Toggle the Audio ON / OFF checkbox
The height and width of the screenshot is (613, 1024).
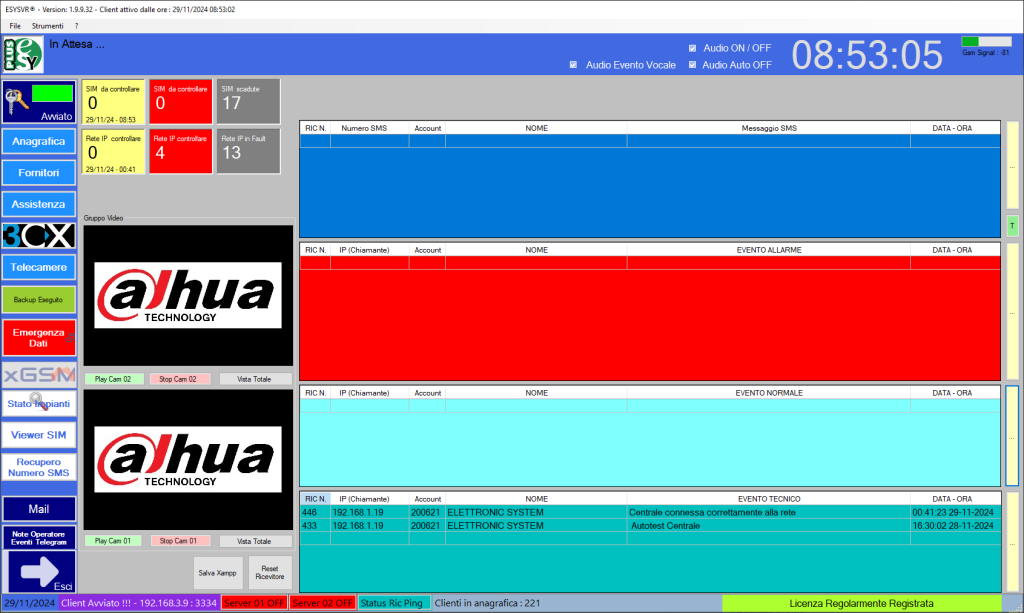(x=692, y=48)
